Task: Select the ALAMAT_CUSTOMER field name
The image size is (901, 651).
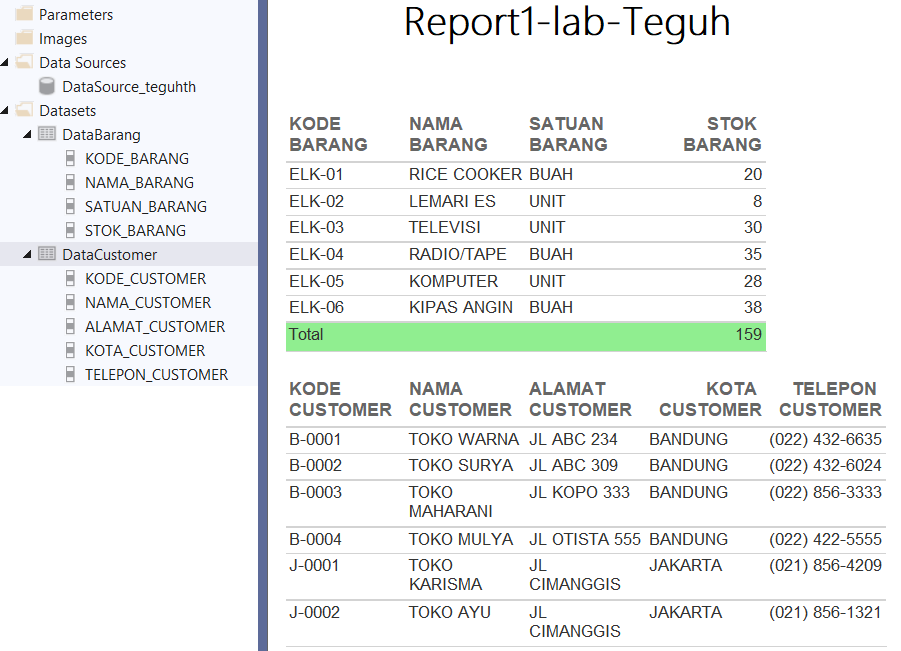Action: coord(155,327)
